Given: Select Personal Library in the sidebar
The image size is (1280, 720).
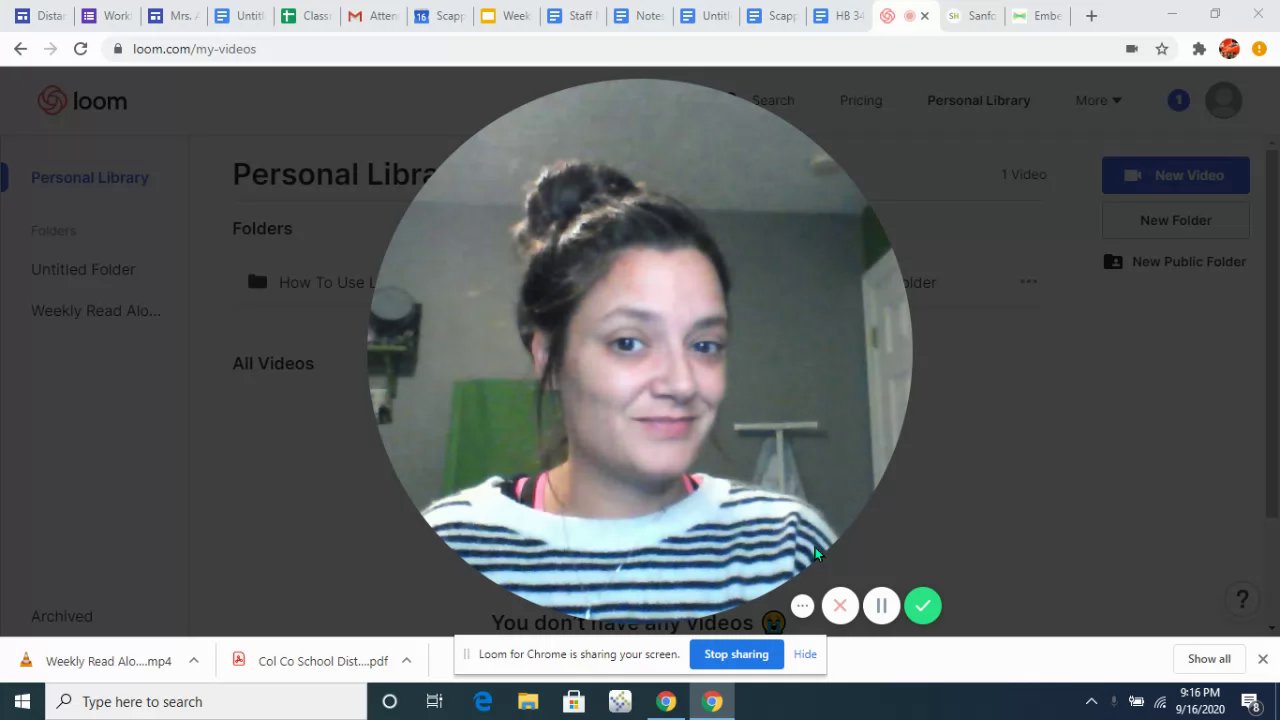Looking at the screenshot, I should tap(90, 177).
